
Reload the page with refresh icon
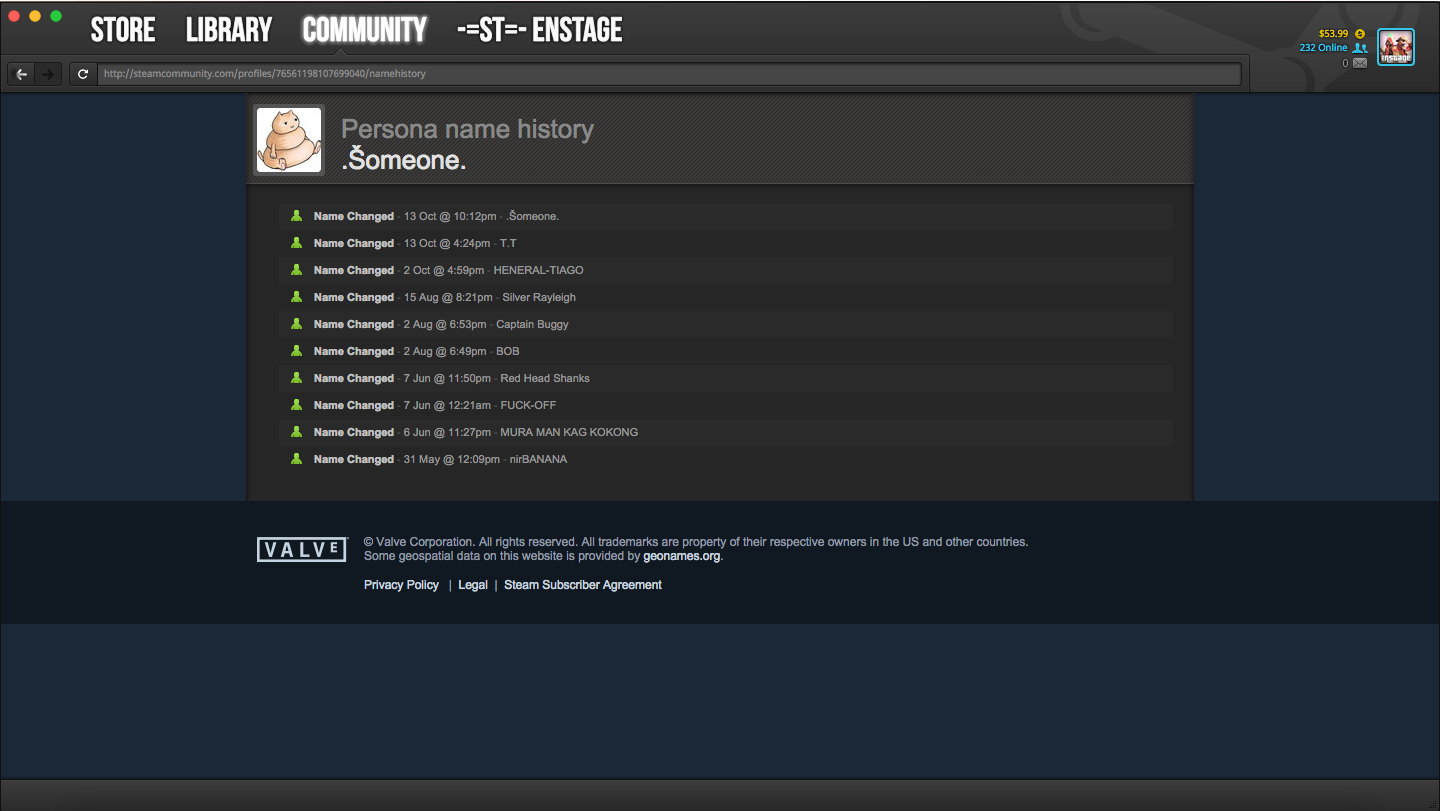click(x=83, y=74)
